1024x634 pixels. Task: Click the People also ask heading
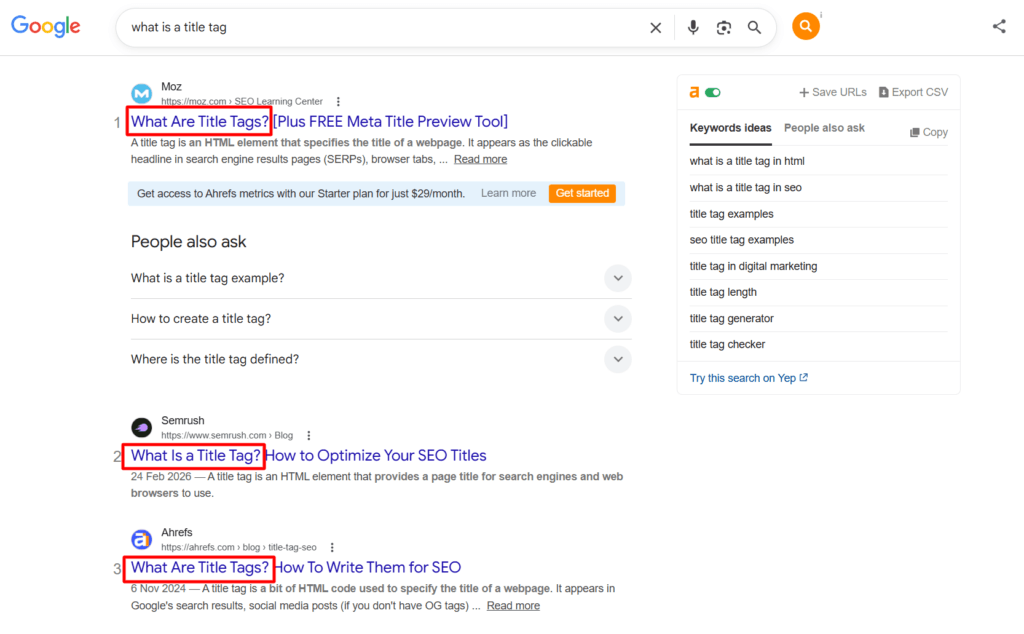(188, 242)
